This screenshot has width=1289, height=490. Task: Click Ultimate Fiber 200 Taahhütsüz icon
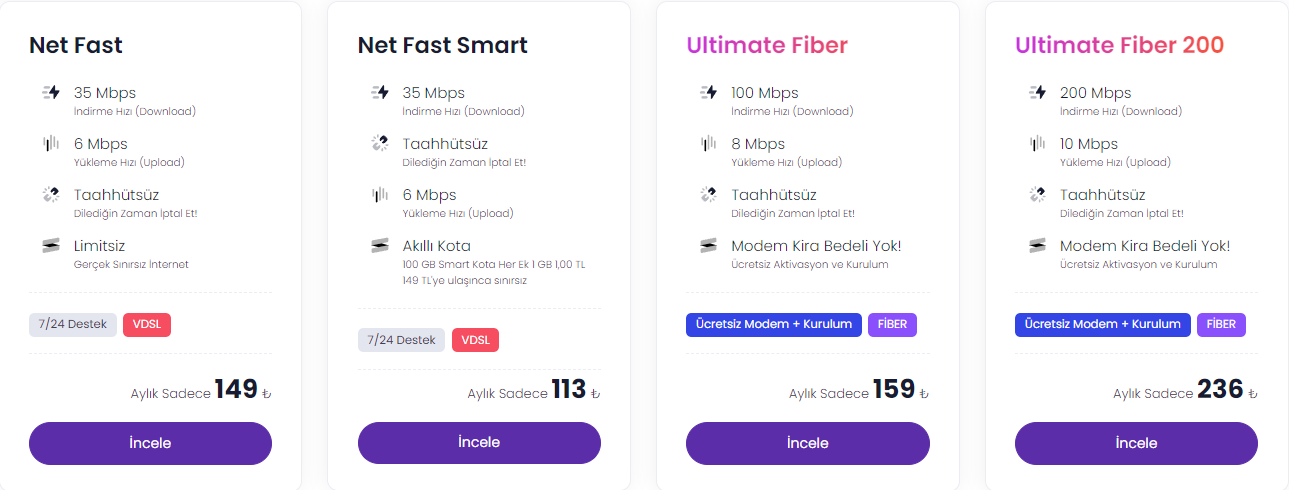click(x=1037, y=195)
